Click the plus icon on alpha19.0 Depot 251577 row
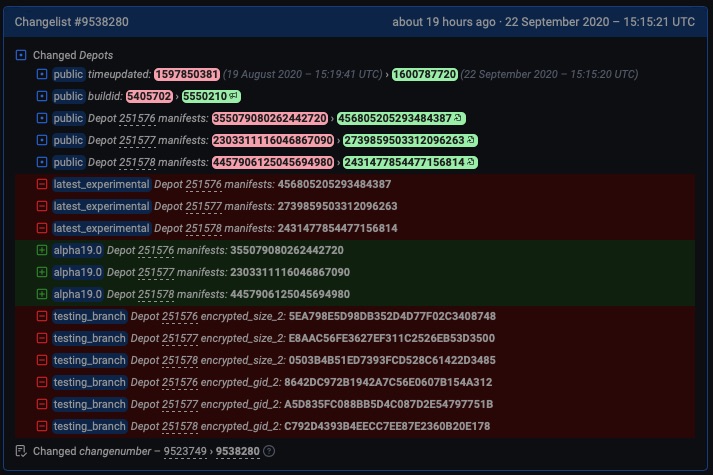 (41, 272)
